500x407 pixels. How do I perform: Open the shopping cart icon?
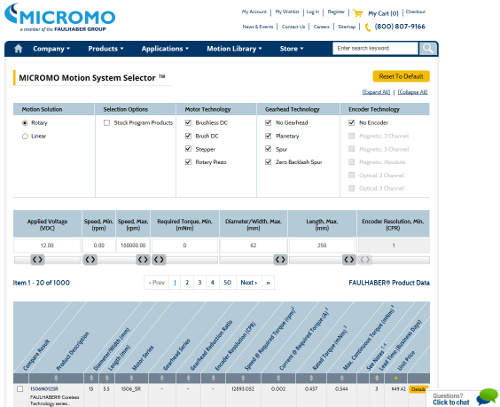click(358, 13)
